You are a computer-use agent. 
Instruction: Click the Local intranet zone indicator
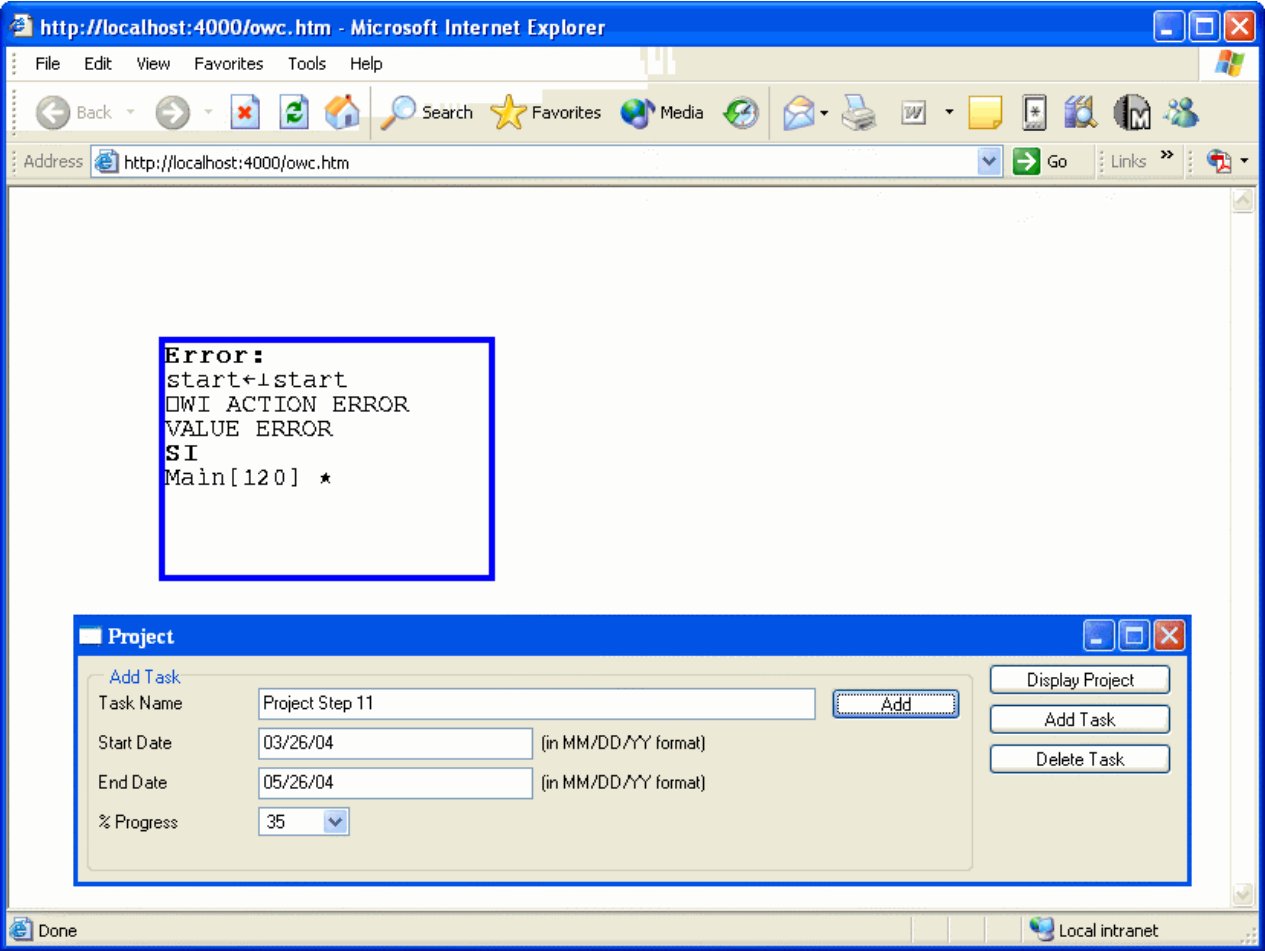click(x=1094, y=930)
